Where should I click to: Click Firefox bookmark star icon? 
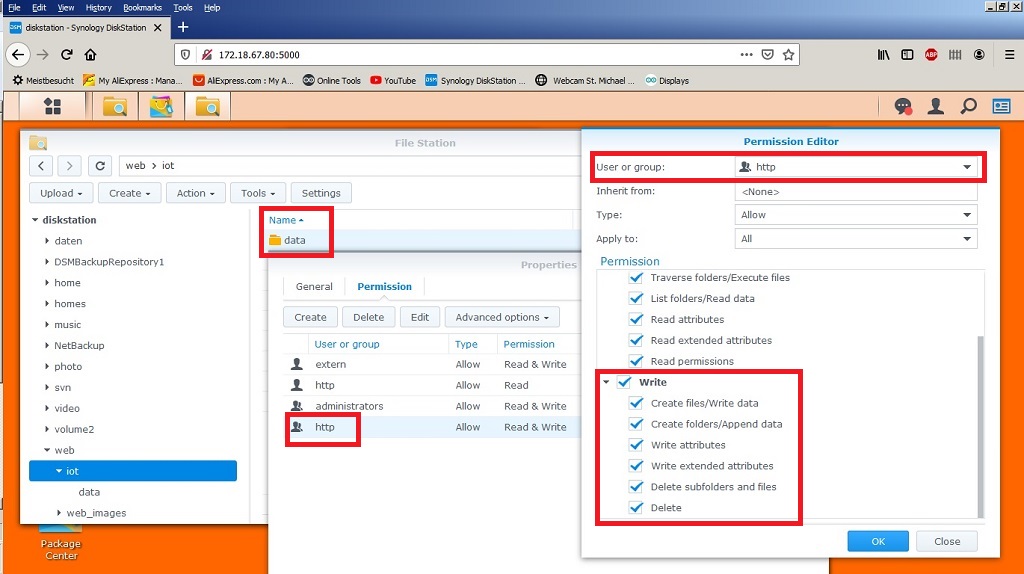(789, 55)
